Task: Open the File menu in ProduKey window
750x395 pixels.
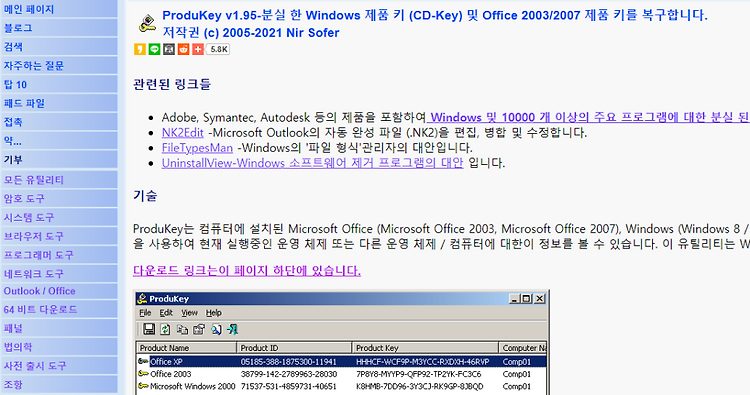Action: 145,313
